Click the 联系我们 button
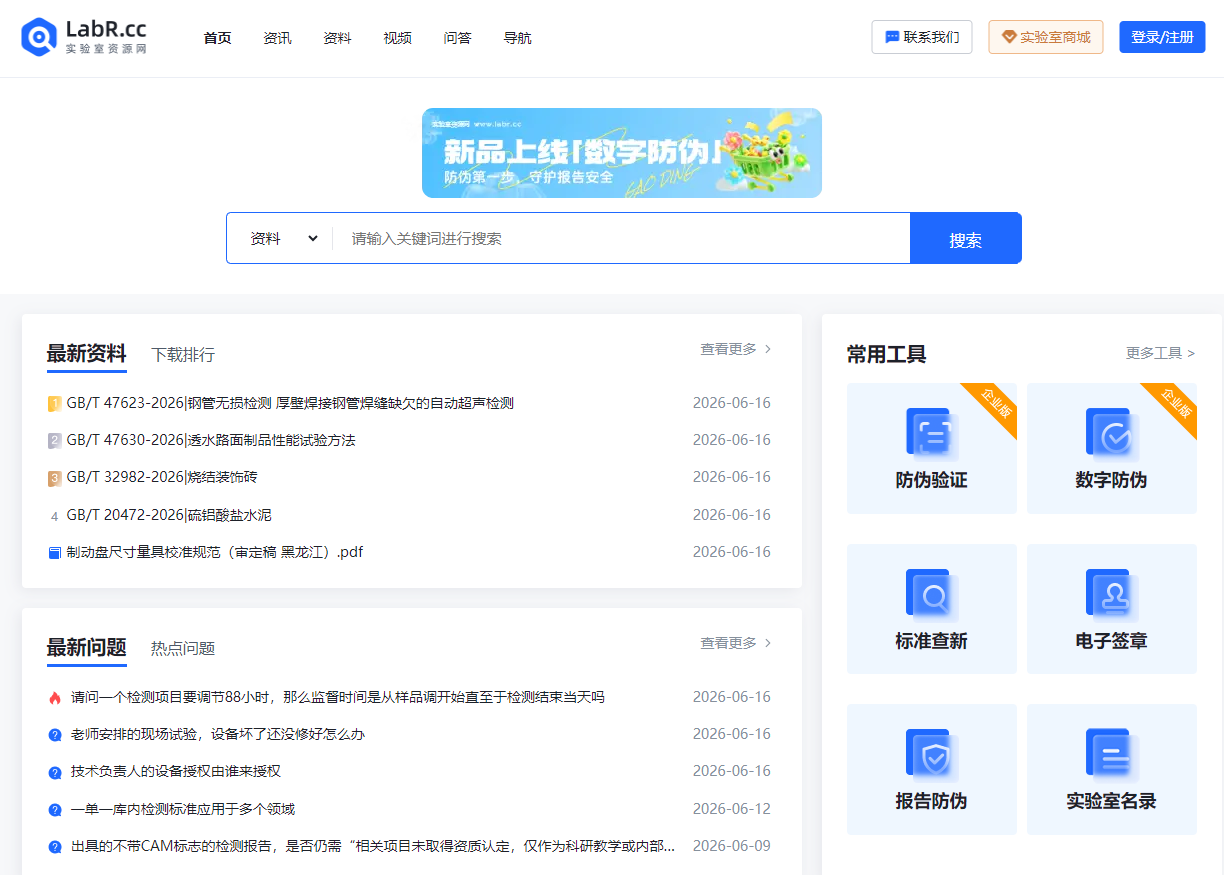The image size is (1224, 875). pos(922,37)
